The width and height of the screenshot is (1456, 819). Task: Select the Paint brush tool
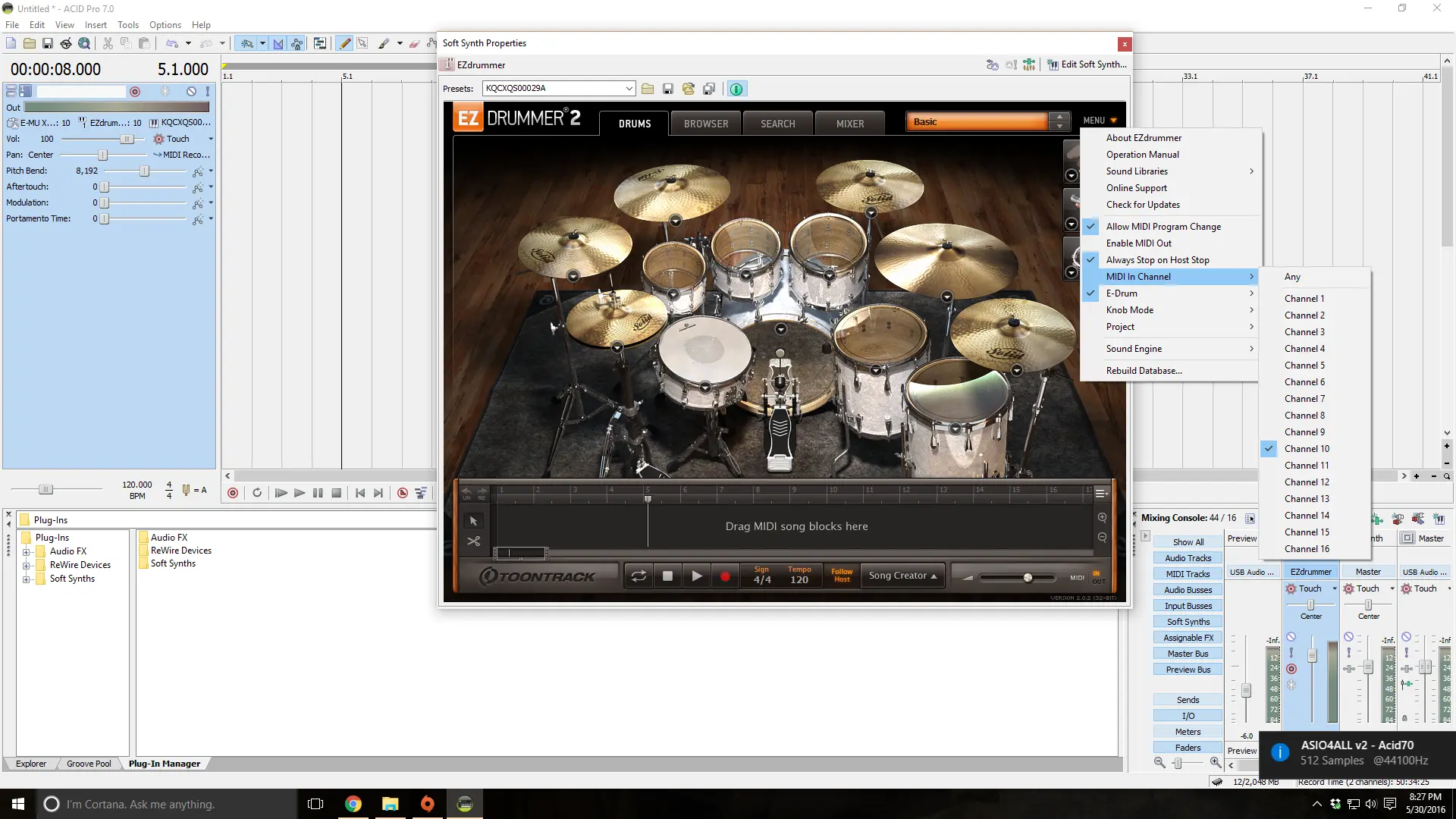pyautogui.click(x=384, y=43)
